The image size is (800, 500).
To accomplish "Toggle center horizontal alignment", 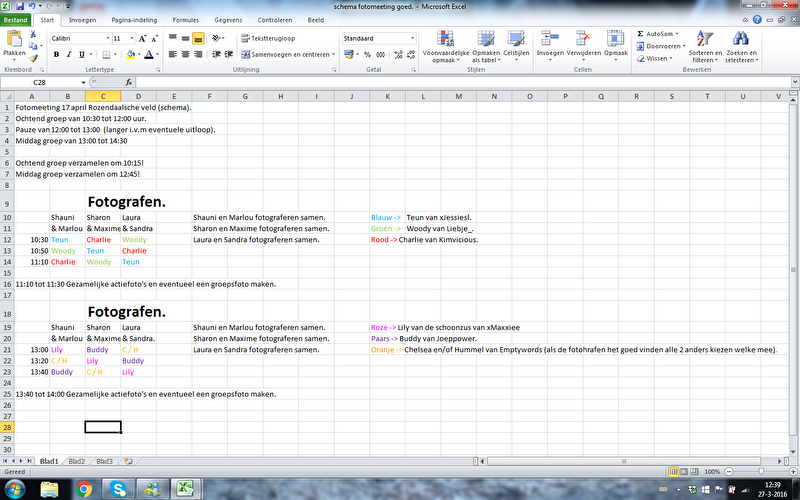I will click(x=186, y=54).
